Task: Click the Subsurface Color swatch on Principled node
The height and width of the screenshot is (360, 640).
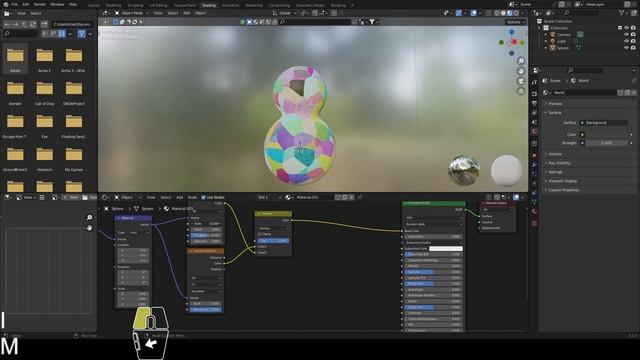Action: (446, 248)
